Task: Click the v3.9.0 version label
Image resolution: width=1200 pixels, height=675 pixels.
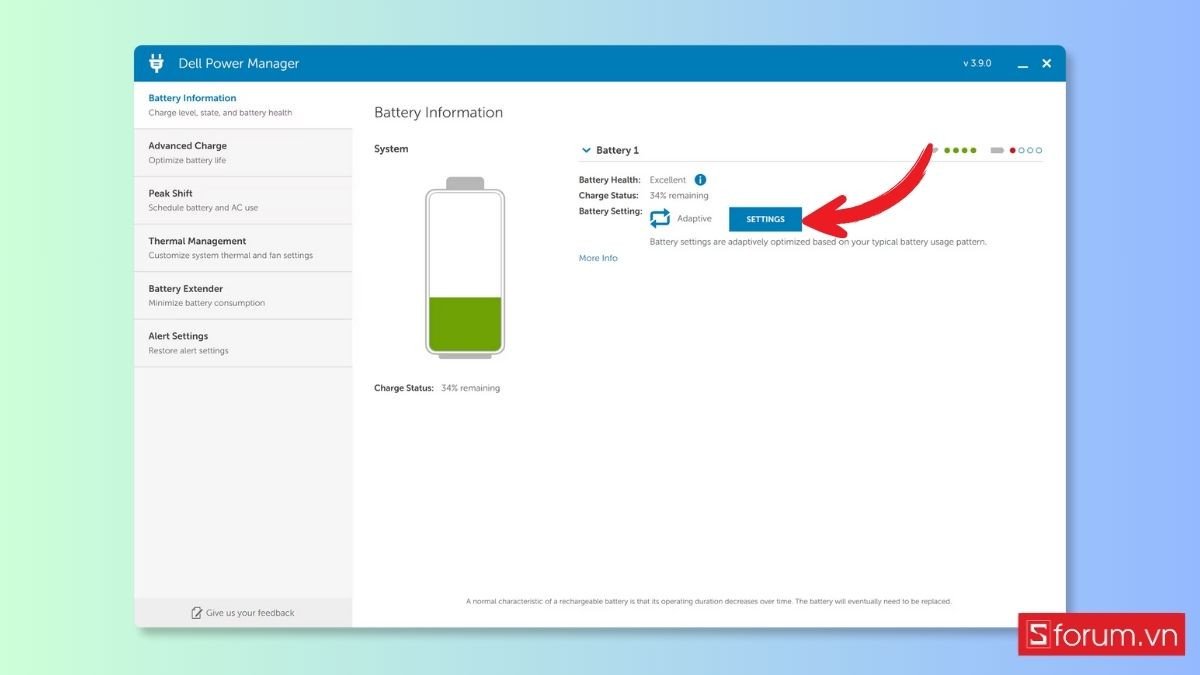Action: (977, 64)
